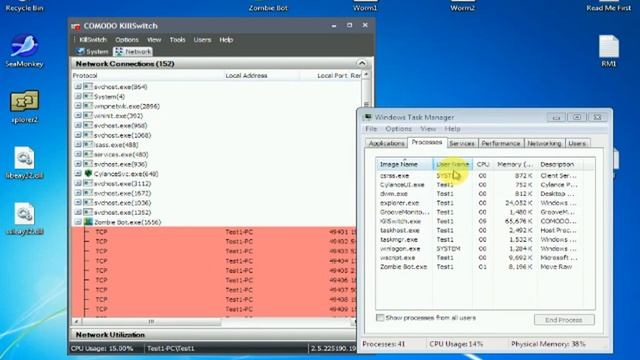640x360 pixels.
Task: Expand the CylanceSvc.exe(648) node
Action: point(78,173)
